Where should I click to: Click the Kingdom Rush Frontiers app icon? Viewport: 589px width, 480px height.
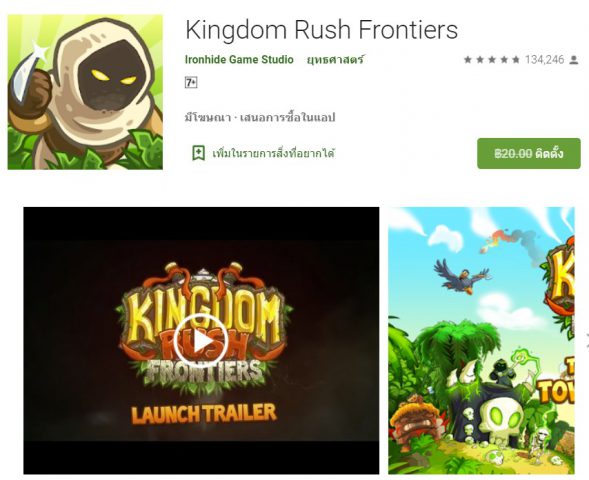pyautogui.click(x=85, y=92)
